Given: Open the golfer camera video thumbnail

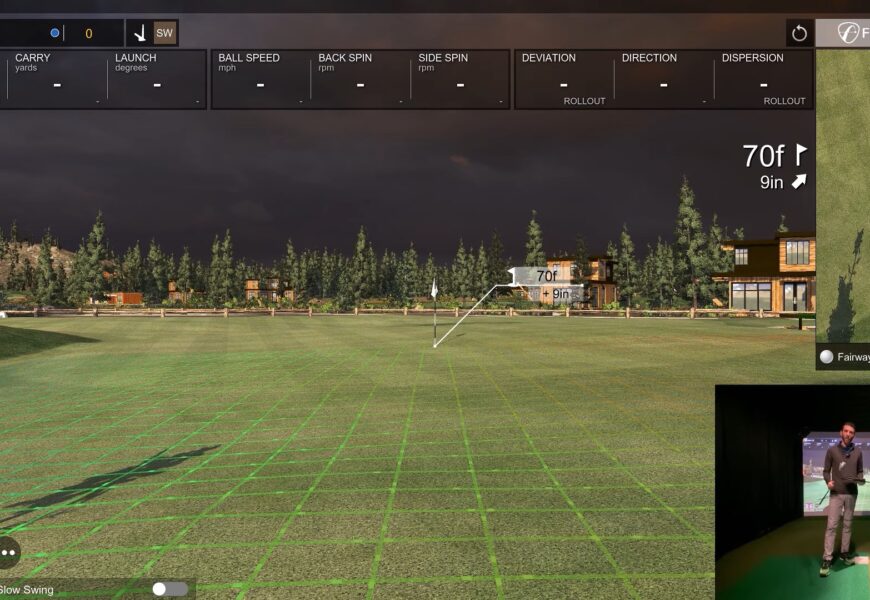Looking at the screenshot, I should (792, 492).
